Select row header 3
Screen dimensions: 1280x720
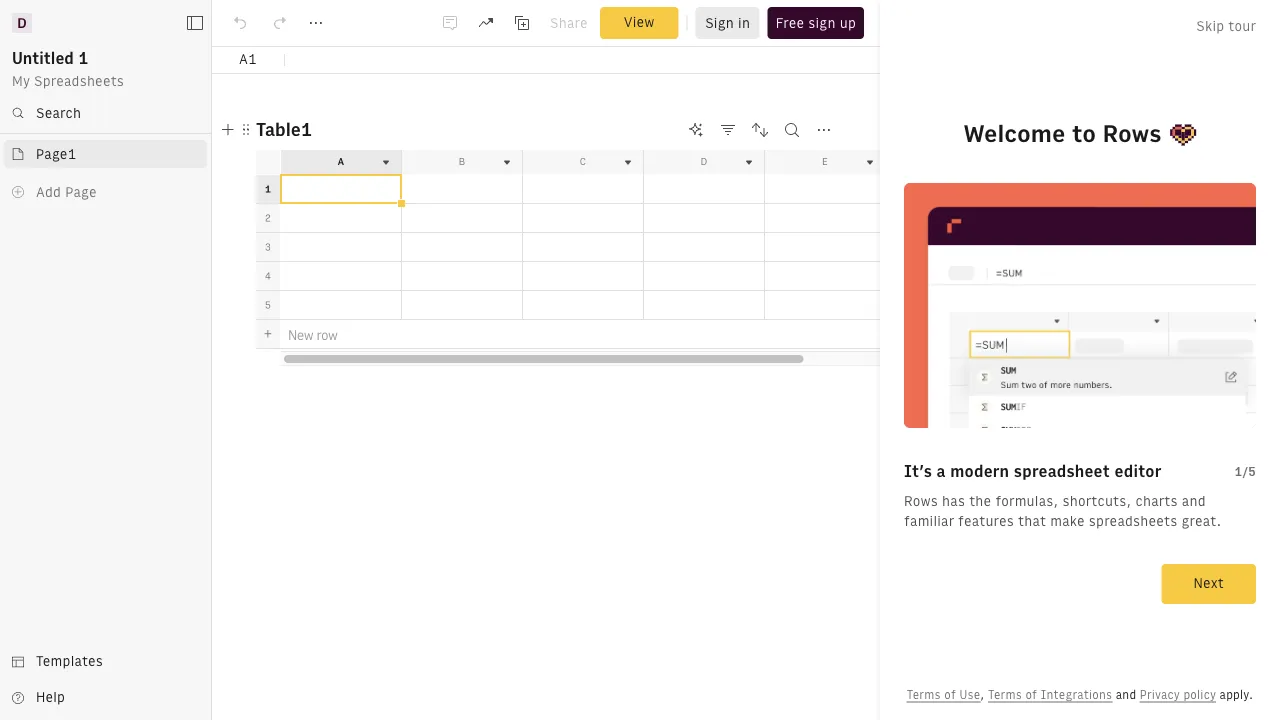pyautogui.click(x=268, y=247)
